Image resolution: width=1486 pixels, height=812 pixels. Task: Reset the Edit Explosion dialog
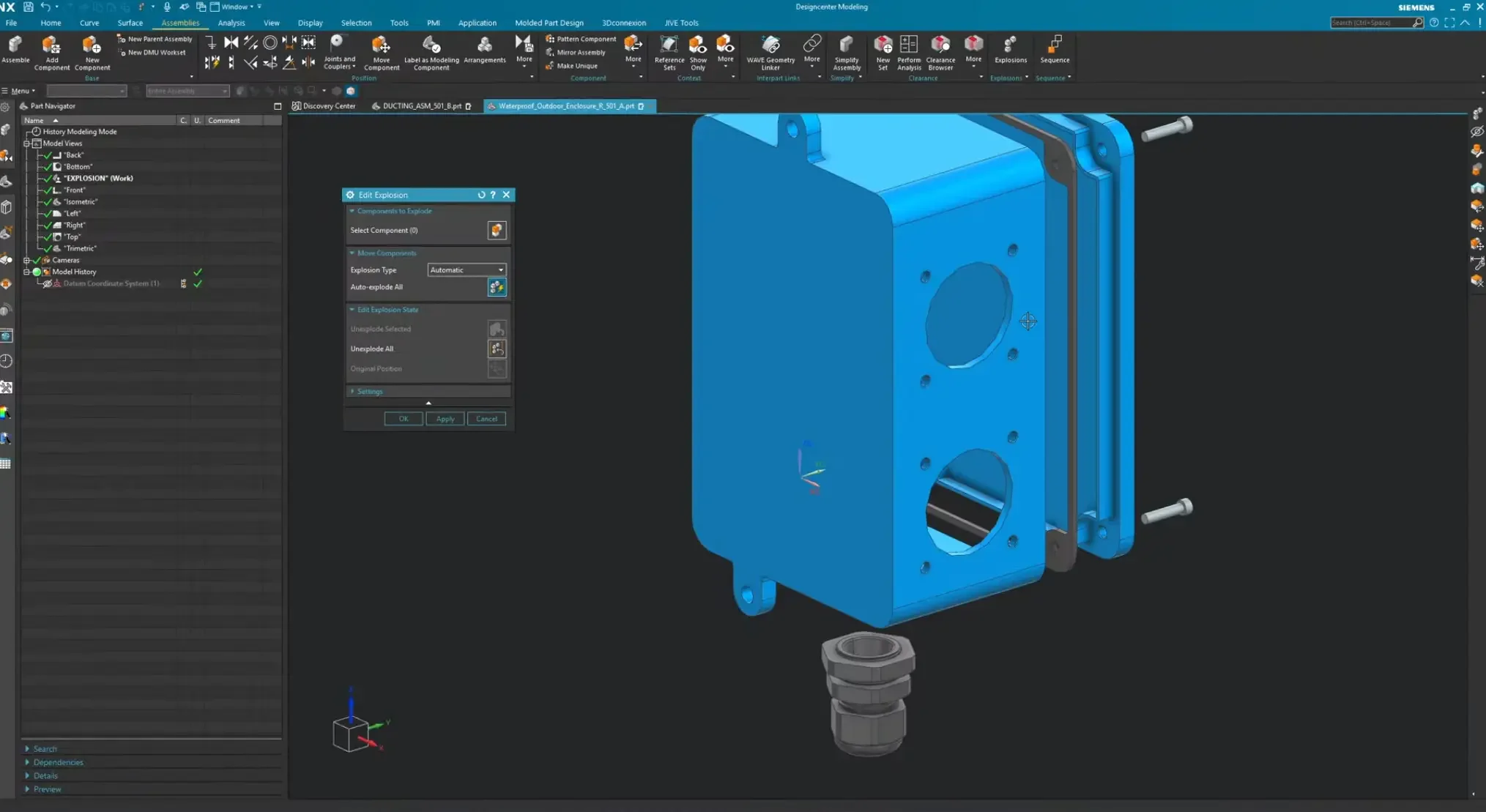[481, 195]
